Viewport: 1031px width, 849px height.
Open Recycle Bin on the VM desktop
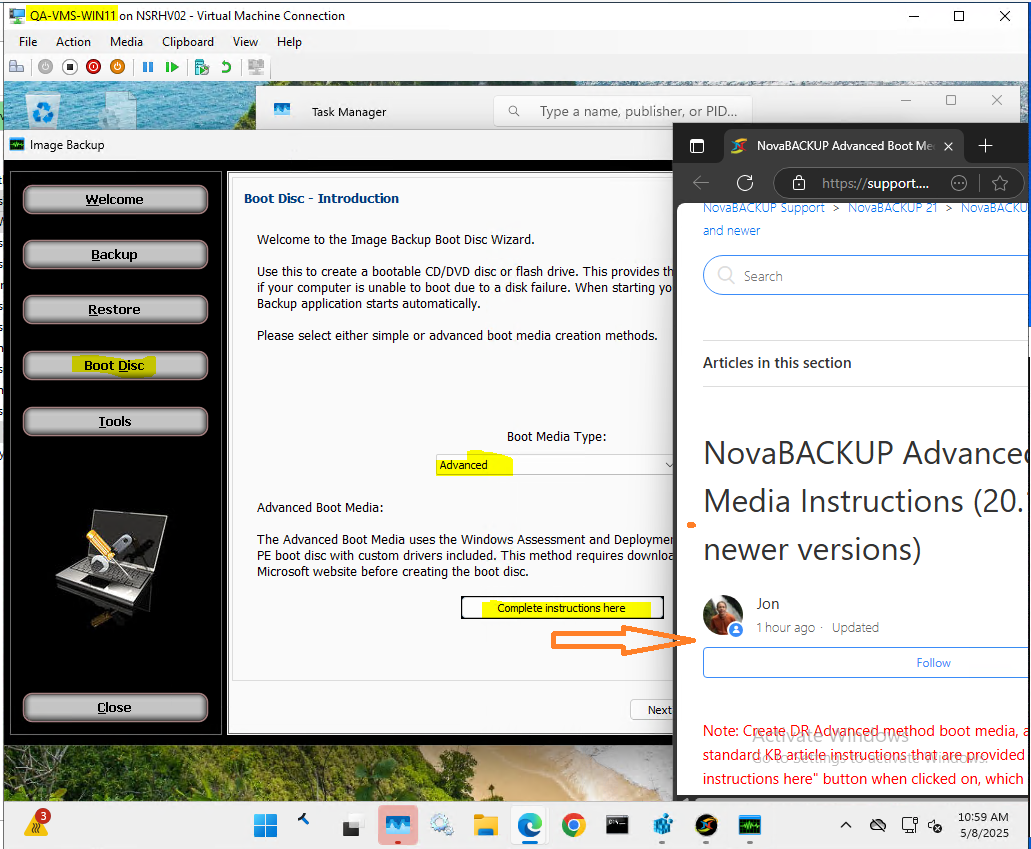[43, 110]
